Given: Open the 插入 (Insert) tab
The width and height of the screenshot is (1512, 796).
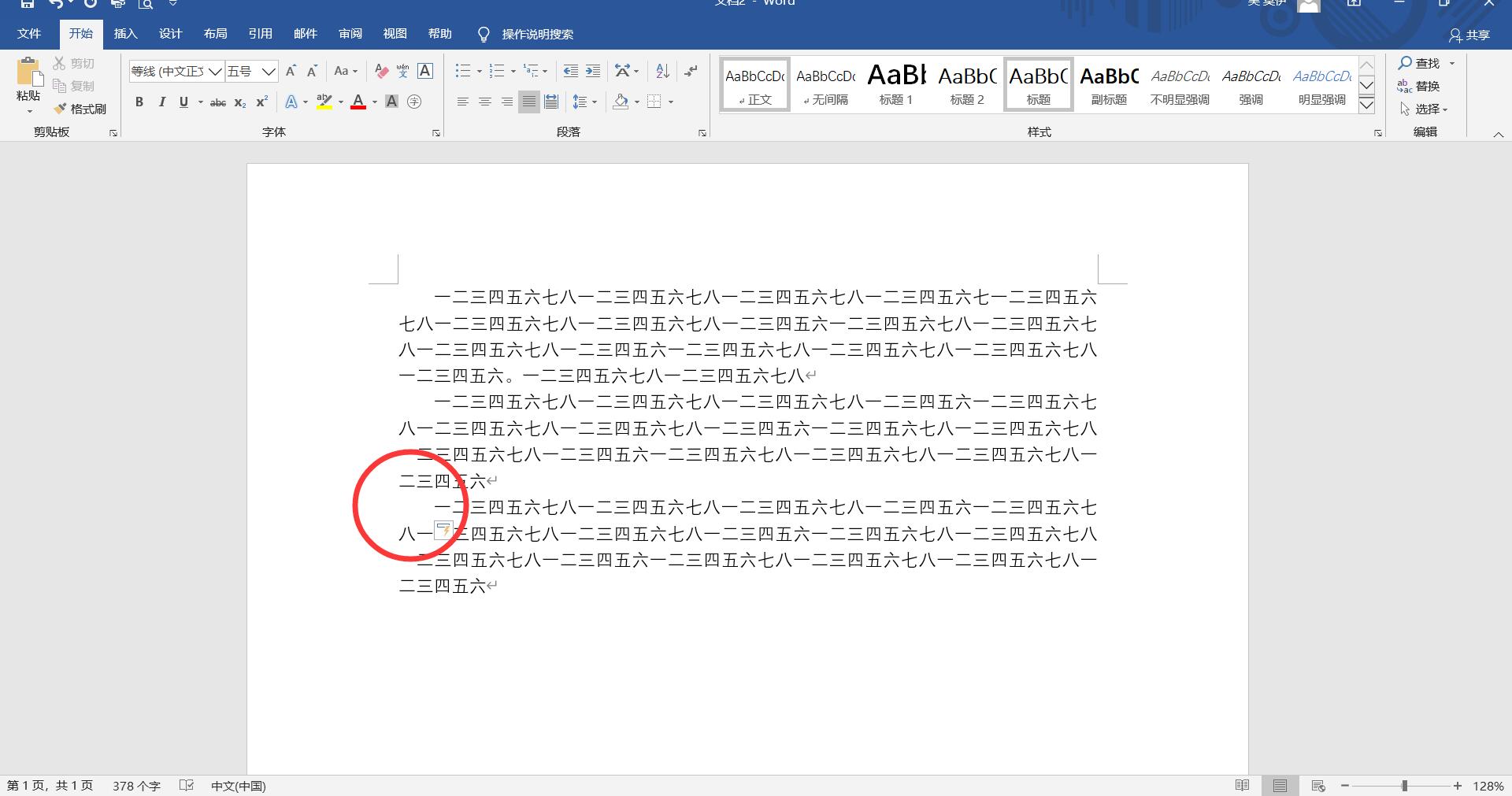Looking at the screenshot, I should coord(125,34).
